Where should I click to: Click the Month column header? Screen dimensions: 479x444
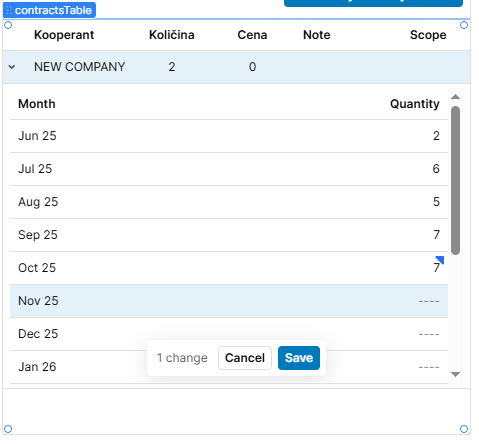pos(37,104)
